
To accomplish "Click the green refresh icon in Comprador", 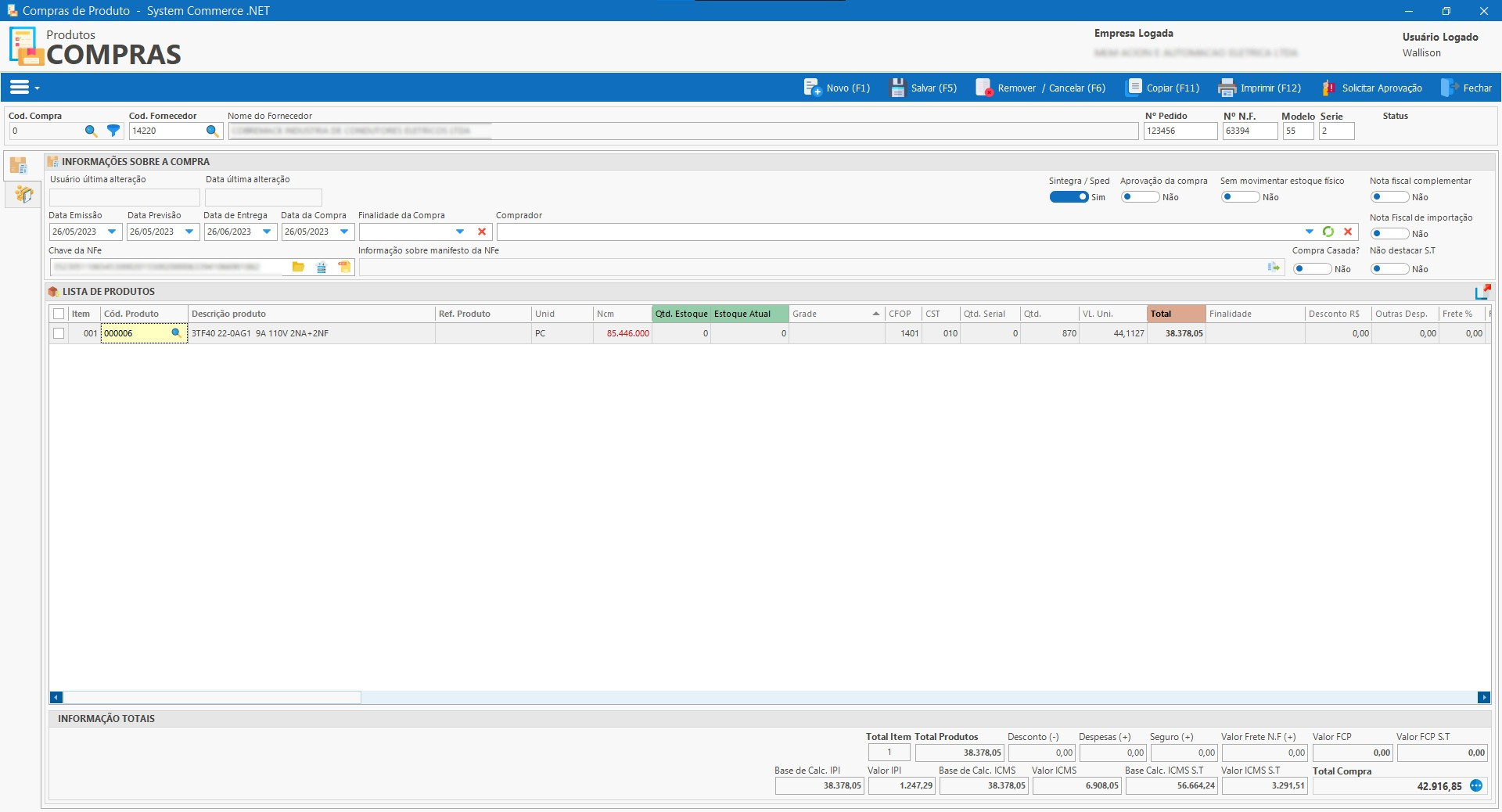I will pos(1328,232).
